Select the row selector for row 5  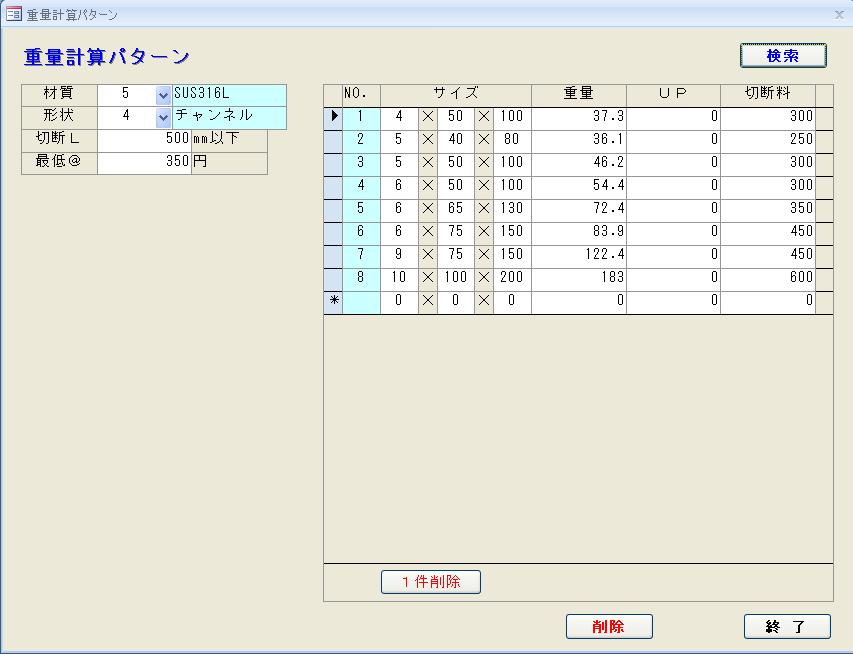[333, 209]
